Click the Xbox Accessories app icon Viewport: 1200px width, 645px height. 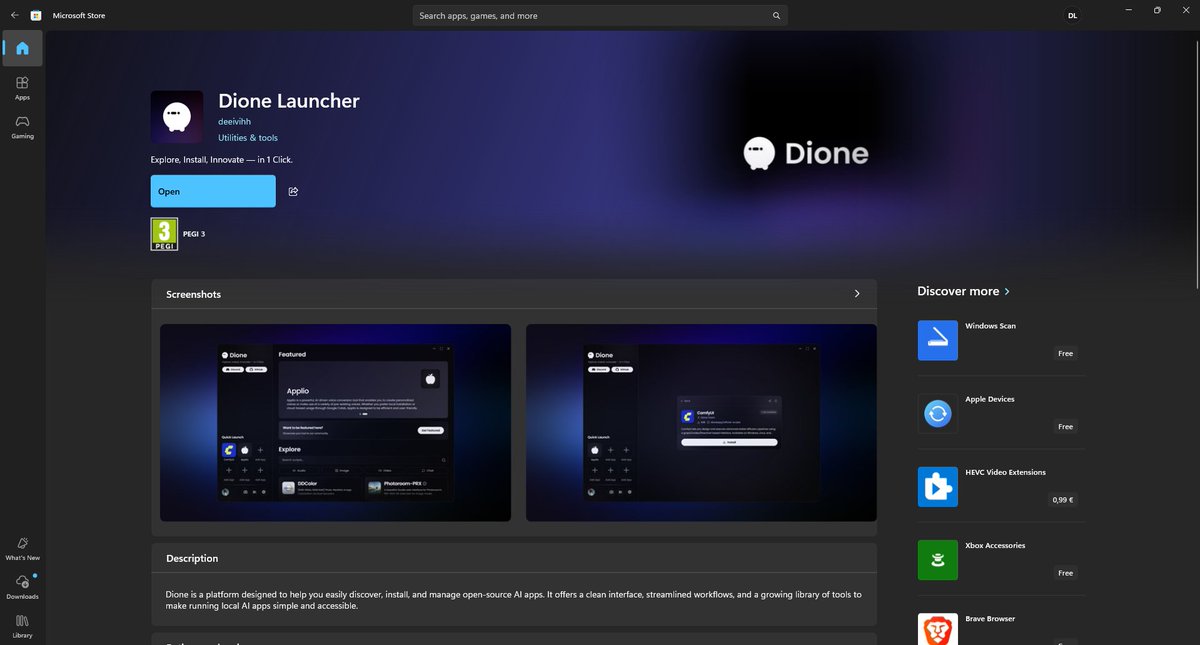pyautogui.click(x=938, y=560)
